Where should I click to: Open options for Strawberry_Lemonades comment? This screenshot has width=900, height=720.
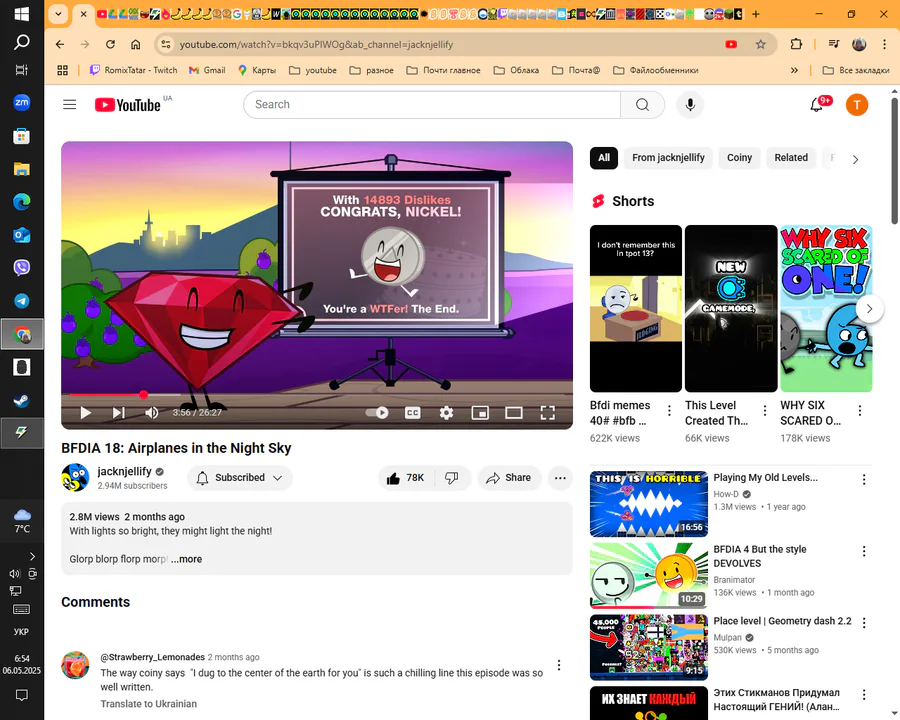tap(559, 665)
